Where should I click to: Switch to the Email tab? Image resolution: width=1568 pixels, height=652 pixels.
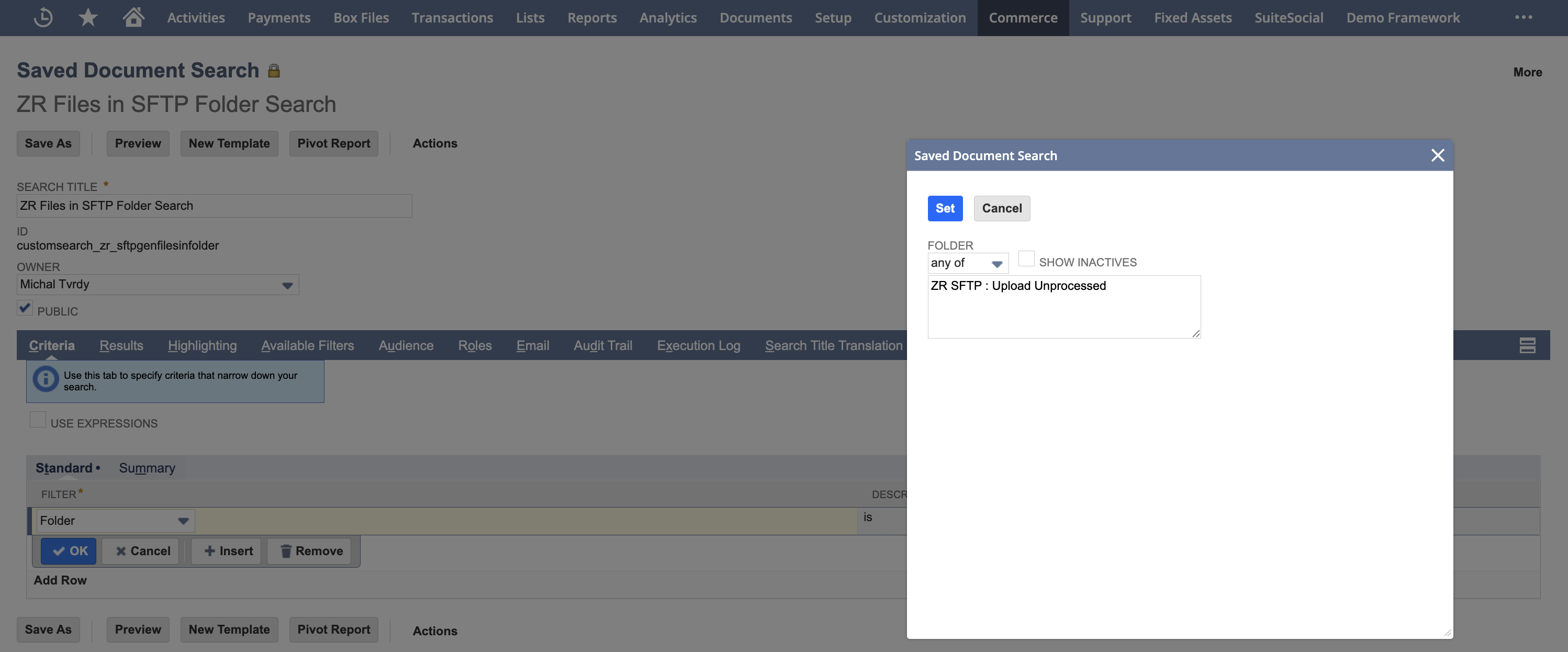[533, 345]
